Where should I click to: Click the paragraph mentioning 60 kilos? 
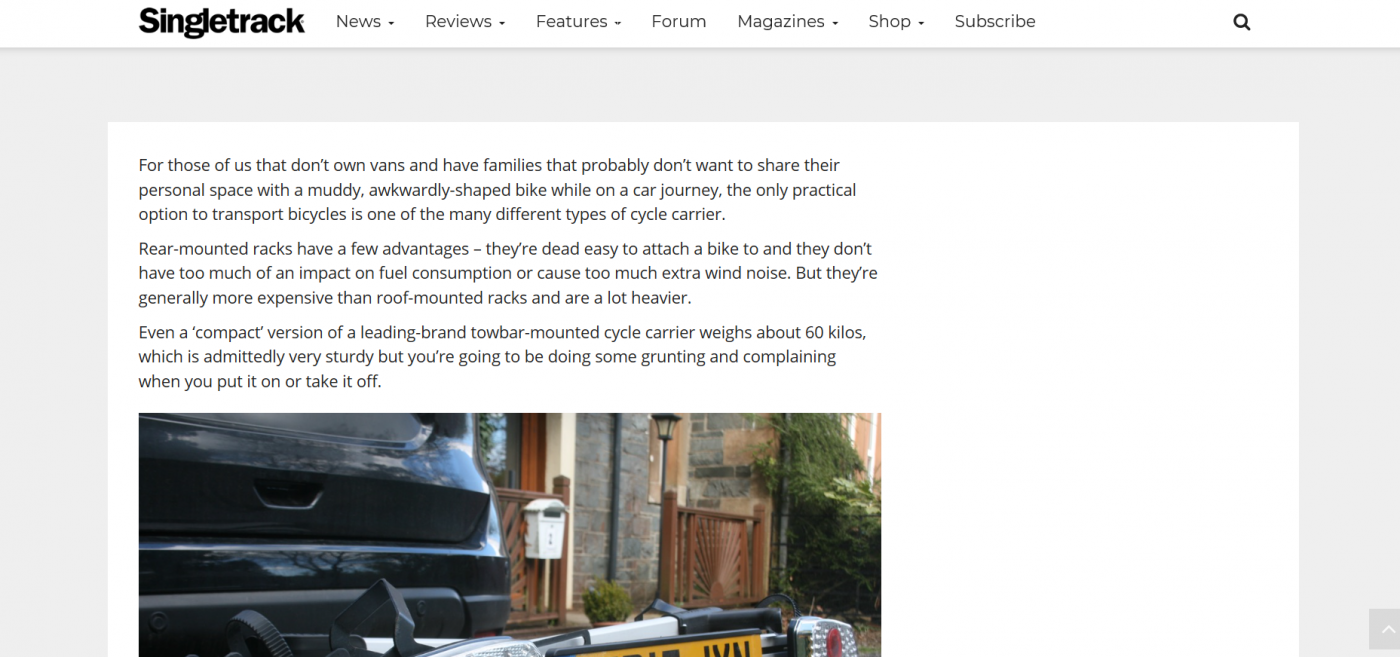pyautogui.click(x=502, y=357)
